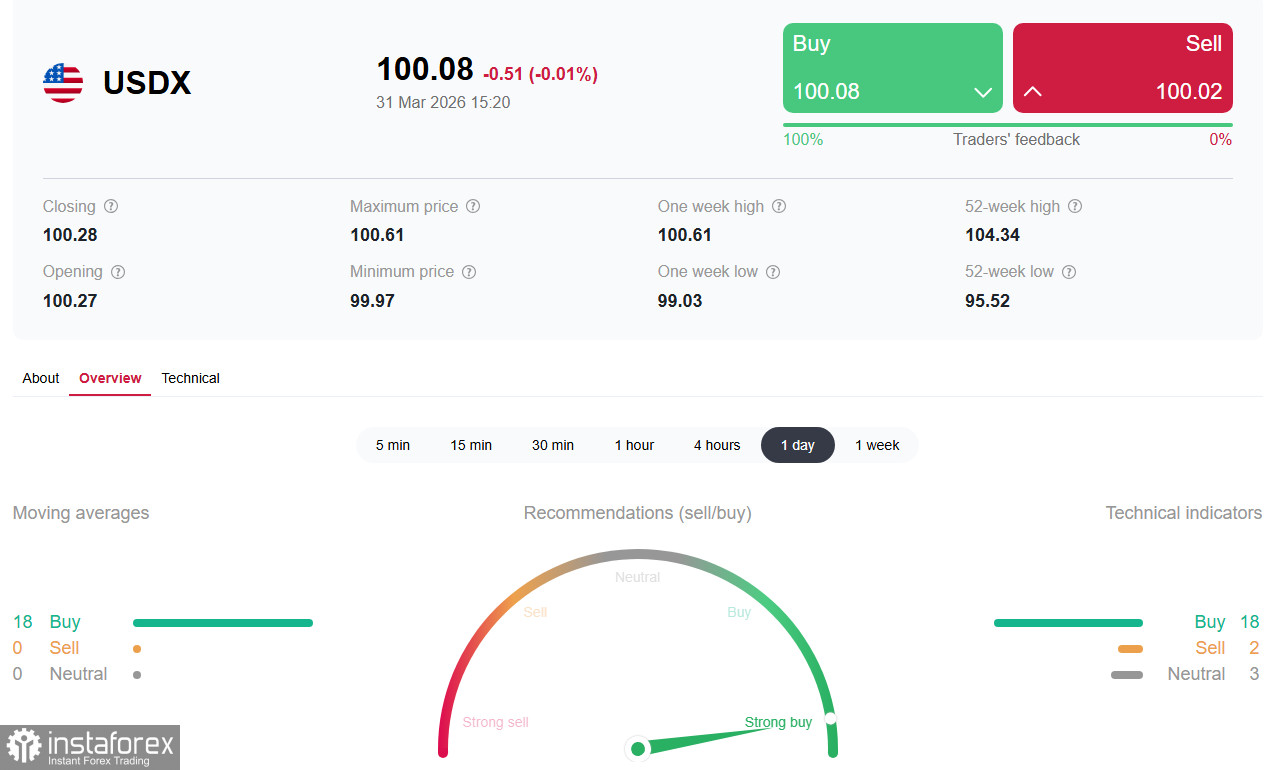The width and height of the screenshot is (1280, 770).
Task: Choose the 30 min timeframe
Action: [x=553, y=445]
